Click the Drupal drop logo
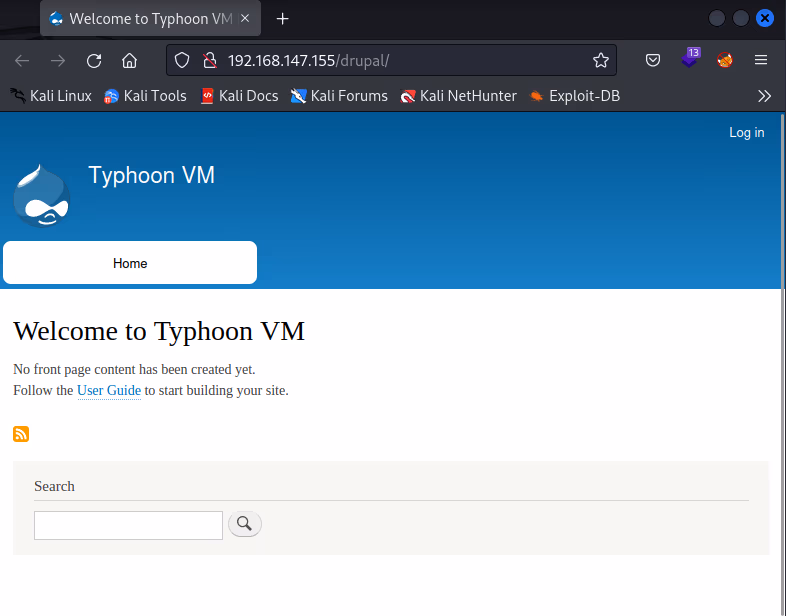Viewport: 786px width, 616px height. point(42,195)
